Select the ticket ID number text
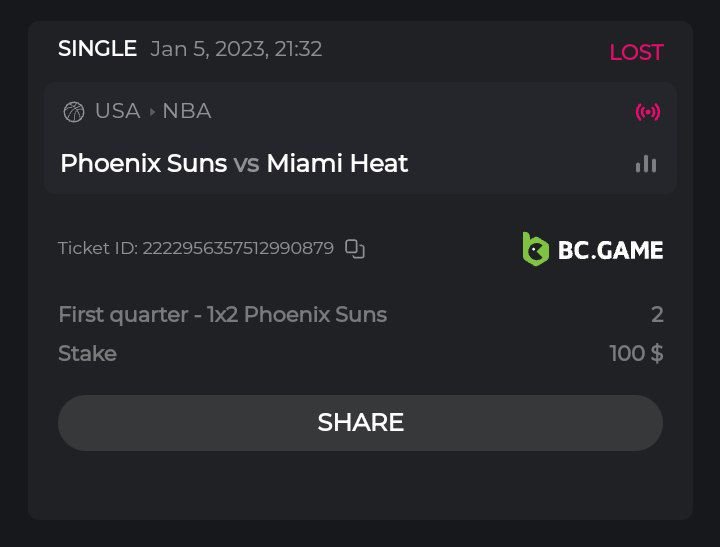This screenshot has height=547, width=720. 238,248
